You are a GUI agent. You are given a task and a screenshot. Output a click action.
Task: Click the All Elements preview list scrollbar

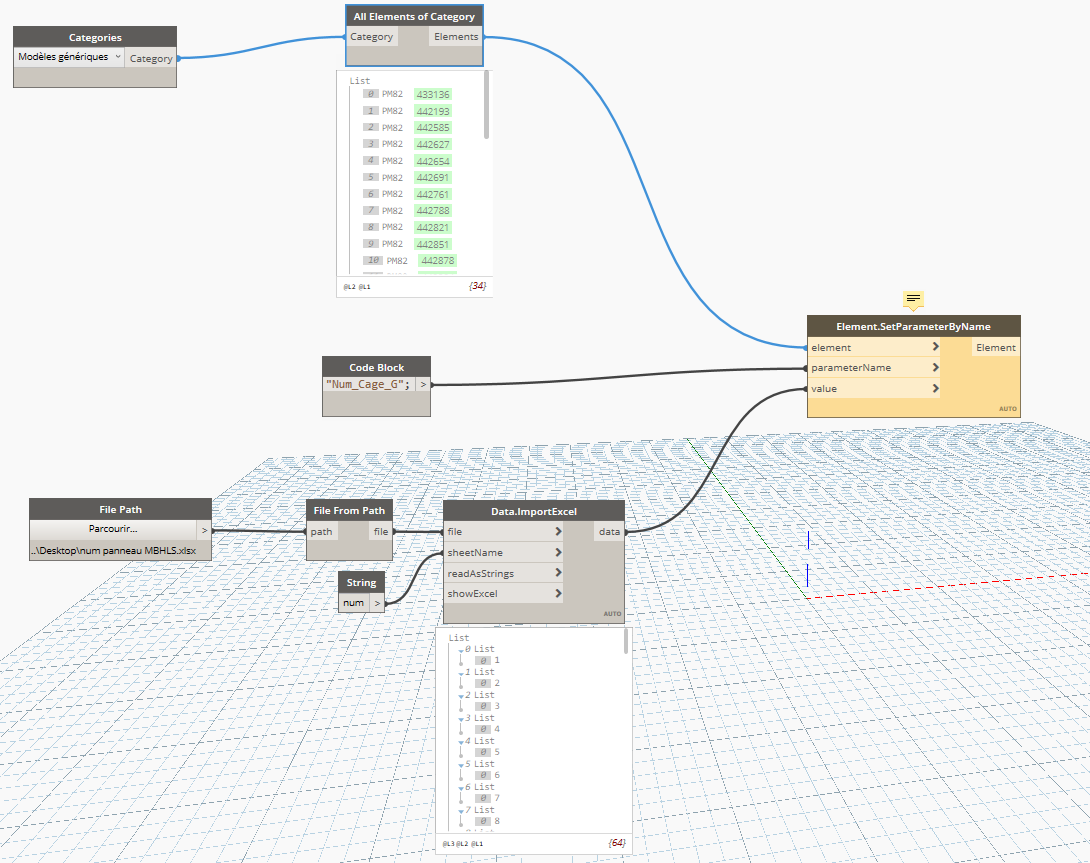click(x=487, y=105)
